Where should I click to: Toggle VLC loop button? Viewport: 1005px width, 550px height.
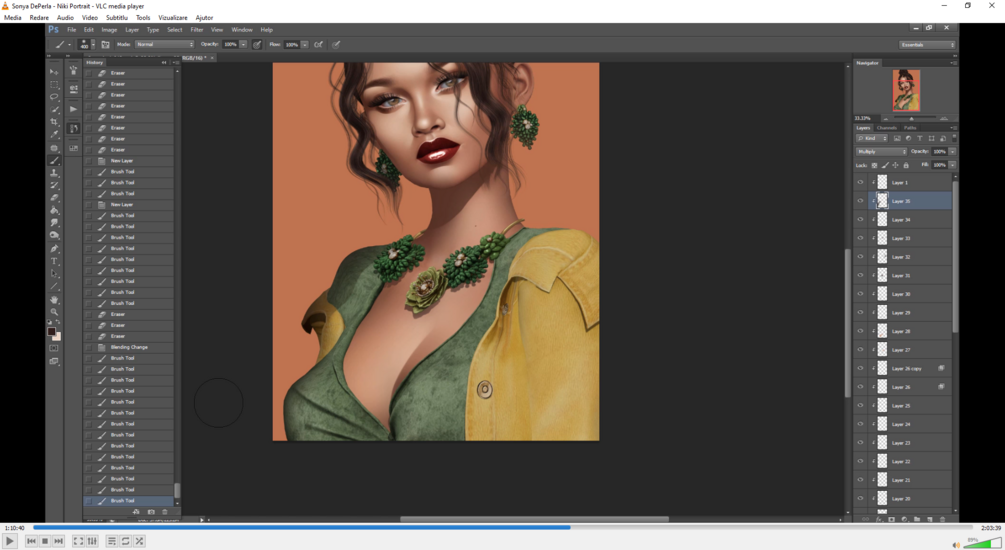(x=126, y=542)
